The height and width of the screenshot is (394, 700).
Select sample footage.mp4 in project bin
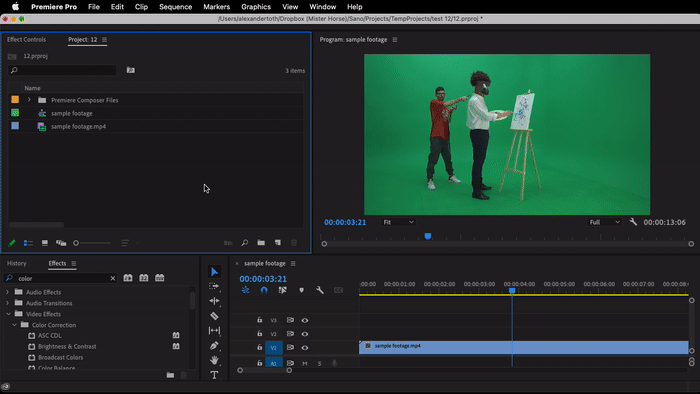79,127
